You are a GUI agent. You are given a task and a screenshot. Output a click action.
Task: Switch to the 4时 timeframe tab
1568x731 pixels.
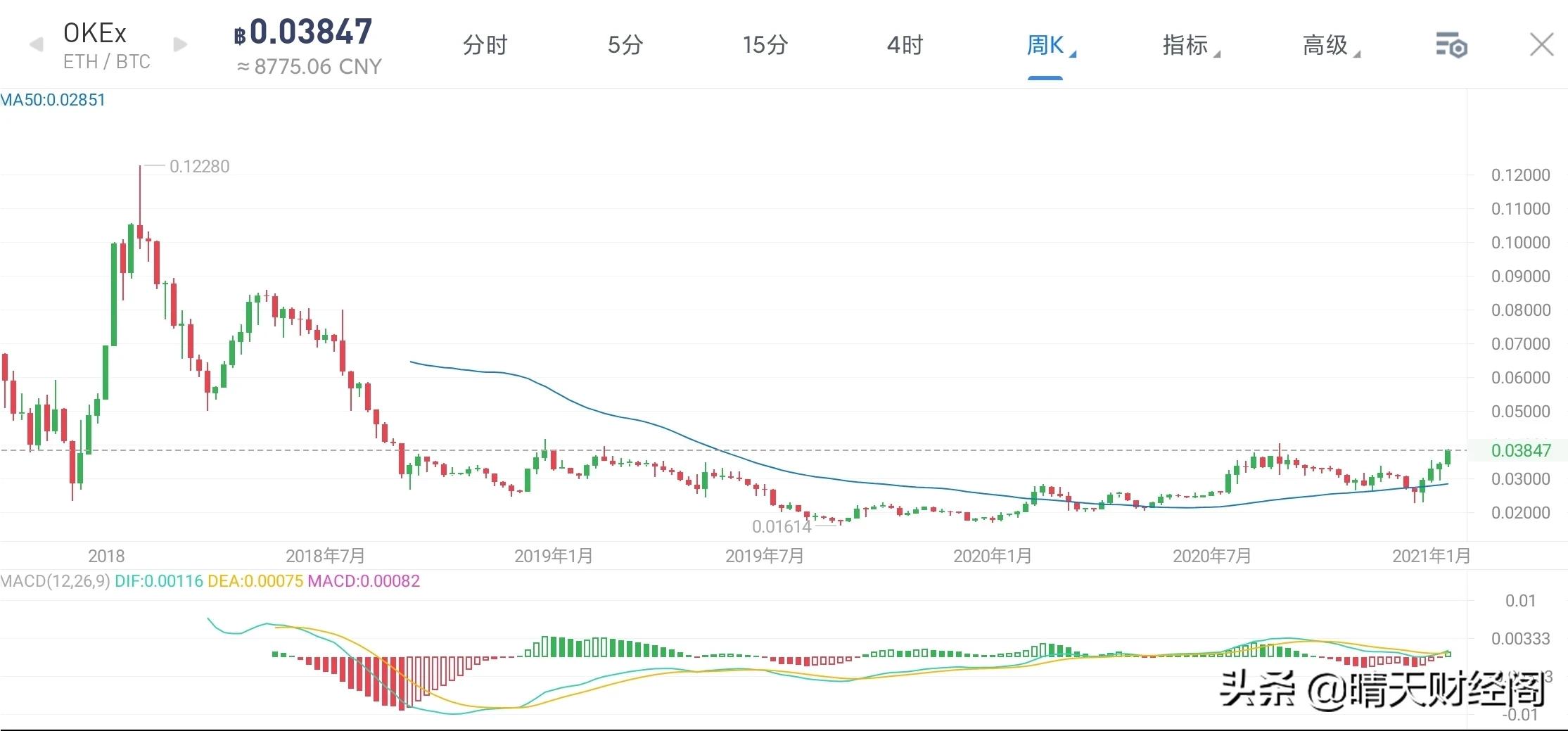pyautogui.click(x=904, y=45)
